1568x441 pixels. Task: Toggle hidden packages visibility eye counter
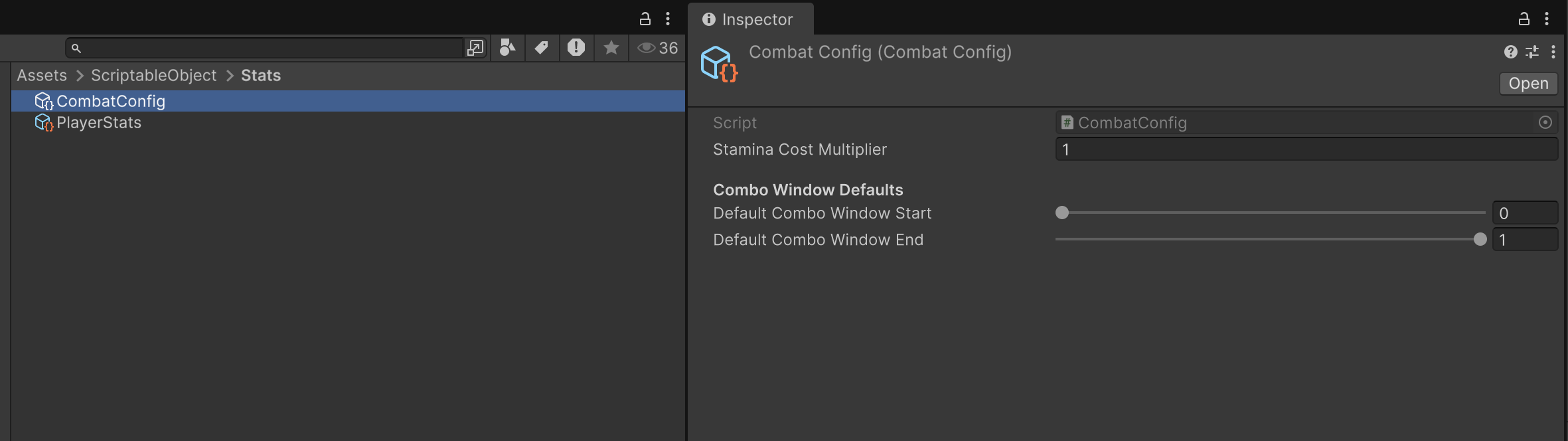[x=657, y=48]
